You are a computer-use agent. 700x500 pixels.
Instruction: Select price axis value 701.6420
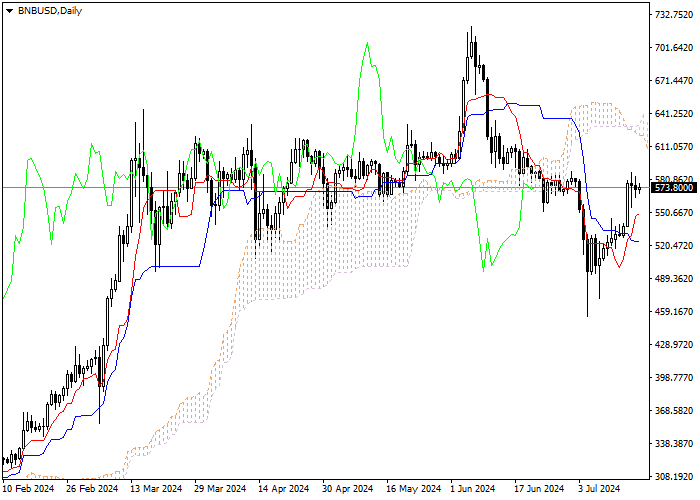pyautogui.click(x=674, y=48)
